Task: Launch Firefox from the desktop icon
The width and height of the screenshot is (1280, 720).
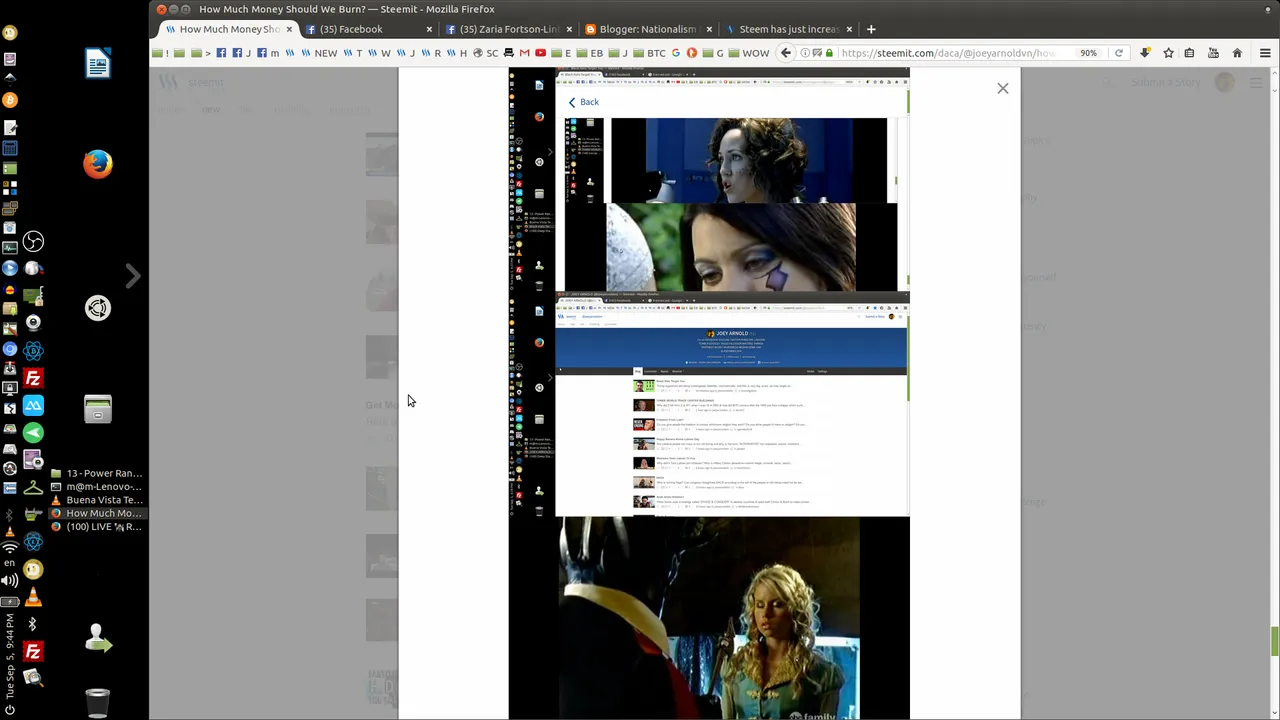Action: (97, 164)
